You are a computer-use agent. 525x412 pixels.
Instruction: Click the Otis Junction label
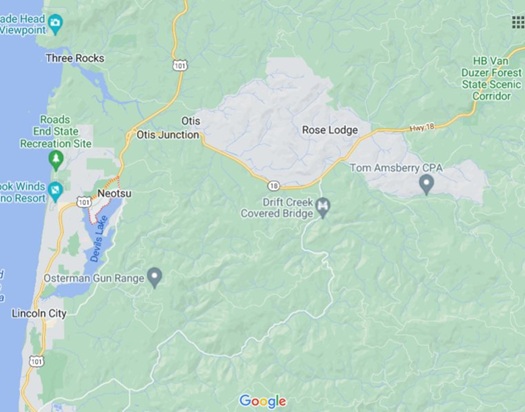(168, 135)
